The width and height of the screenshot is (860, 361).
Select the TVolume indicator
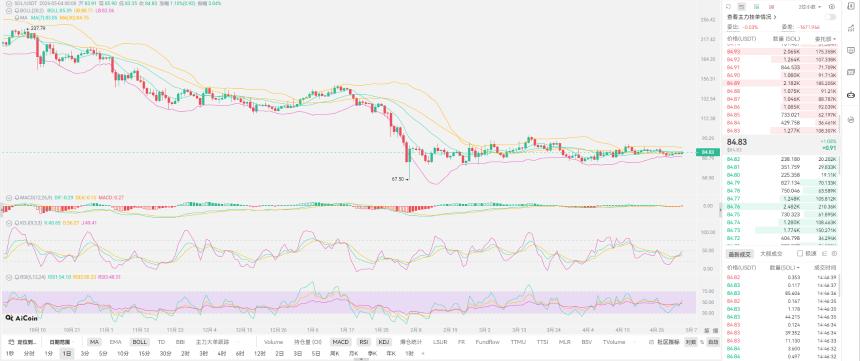tap(614, 342)
